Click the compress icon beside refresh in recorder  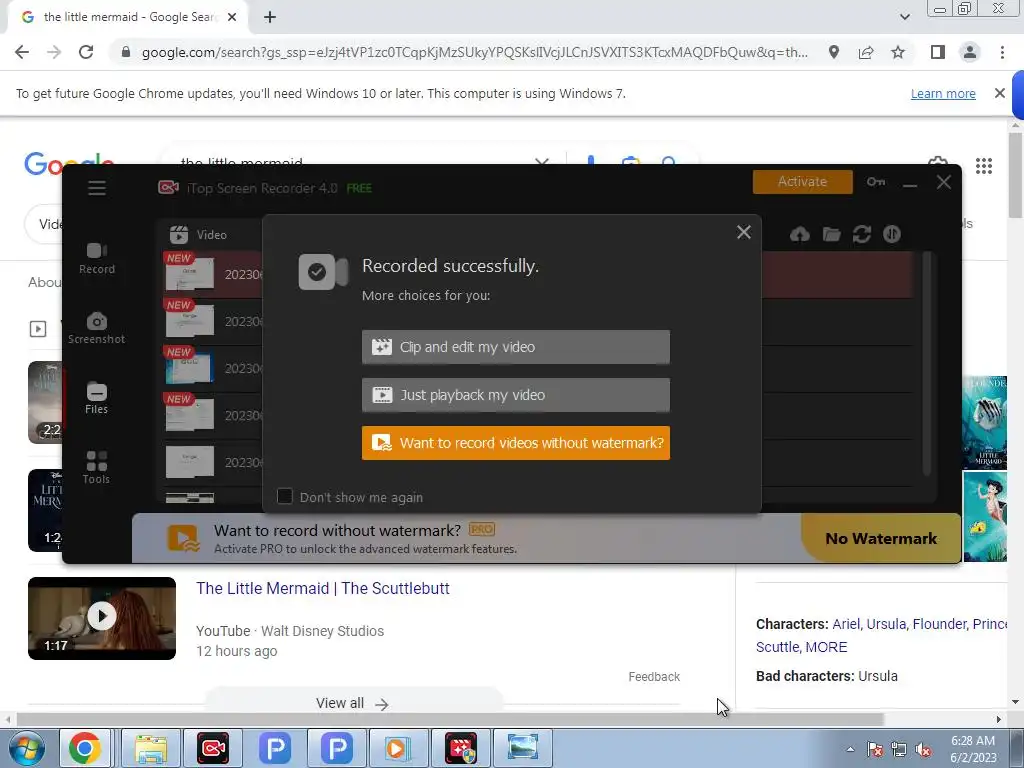[891, 234]
